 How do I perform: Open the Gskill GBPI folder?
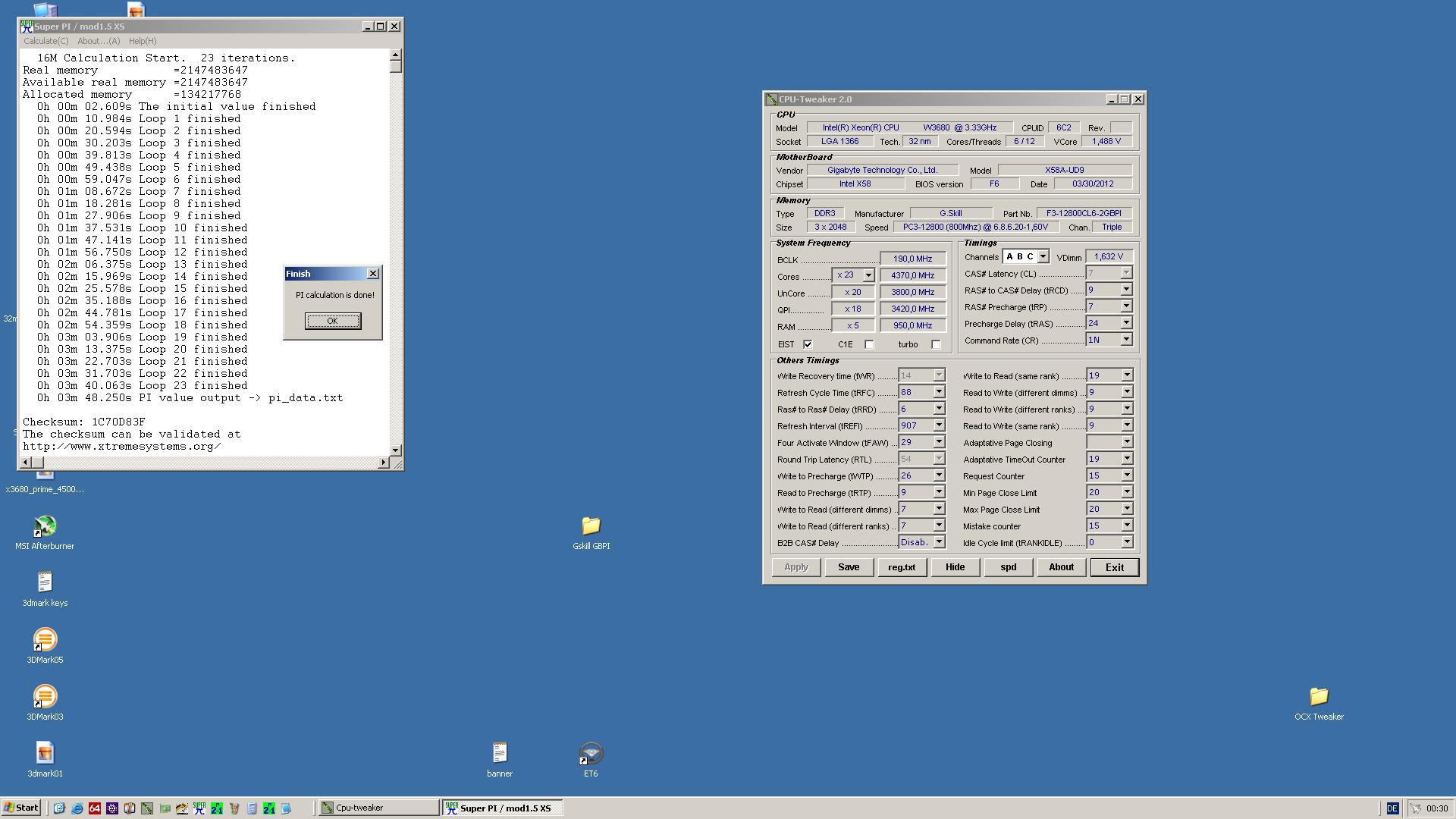click(x=591, y=532)
